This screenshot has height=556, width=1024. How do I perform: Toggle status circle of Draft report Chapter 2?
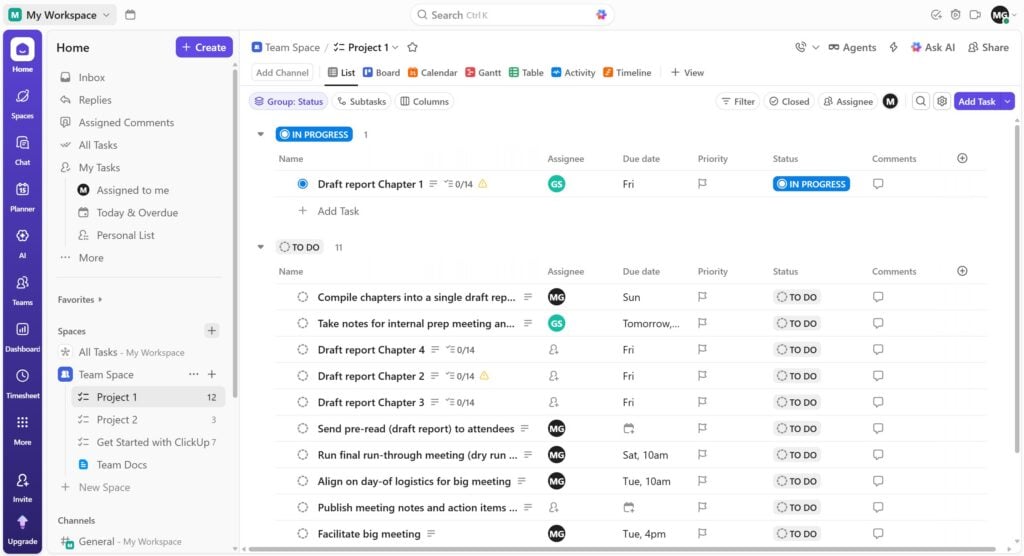pos(302,376)
